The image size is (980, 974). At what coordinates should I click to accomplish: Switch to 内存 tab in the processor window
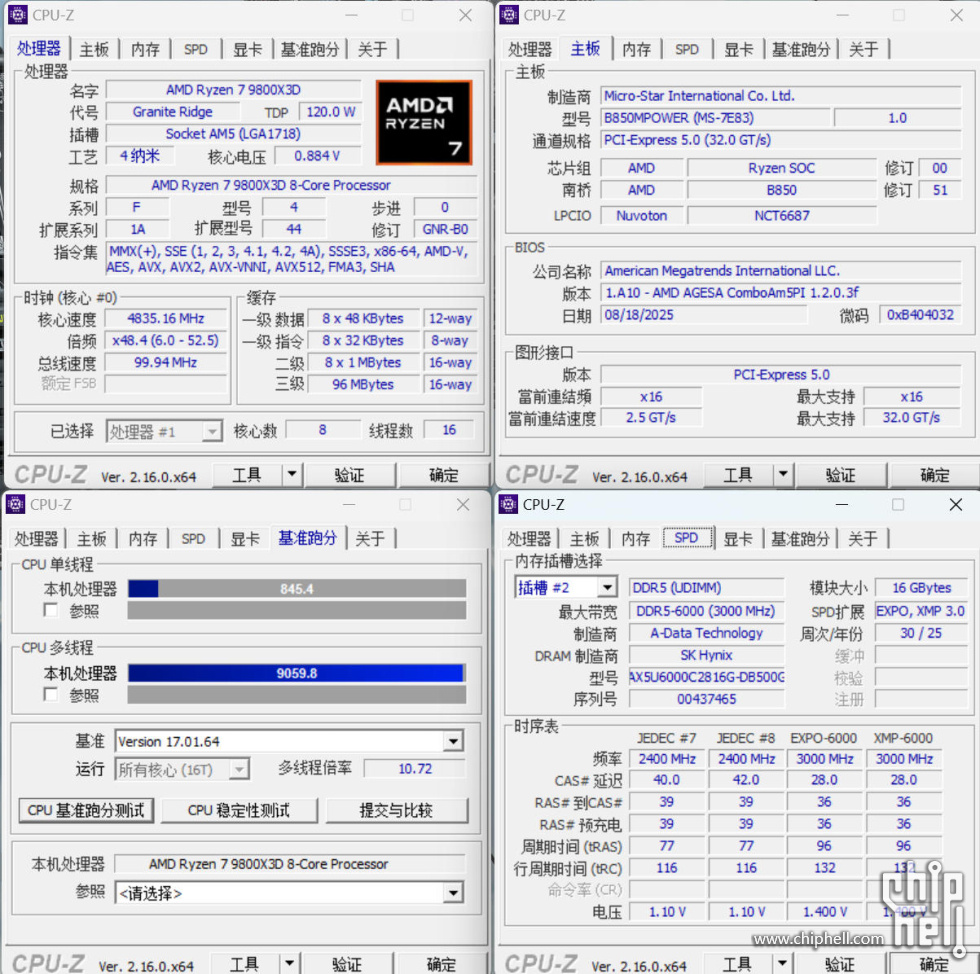pyautogui.click(x=145, y=49)
